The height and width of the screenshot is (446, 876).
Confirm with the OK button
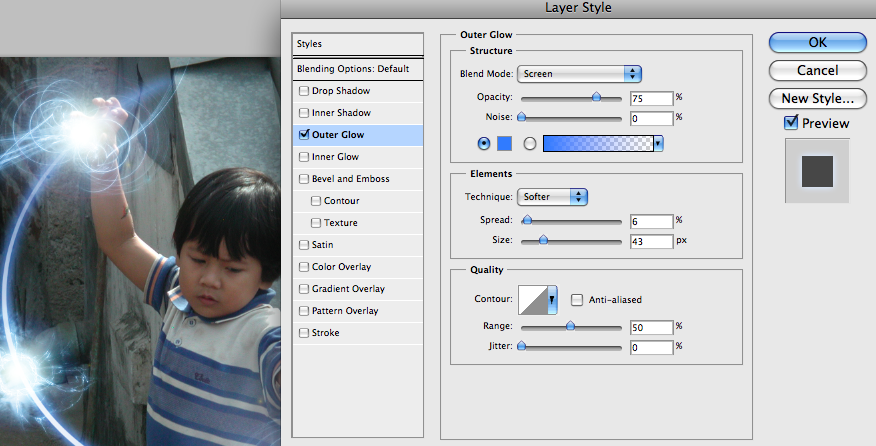pos(817,42)
